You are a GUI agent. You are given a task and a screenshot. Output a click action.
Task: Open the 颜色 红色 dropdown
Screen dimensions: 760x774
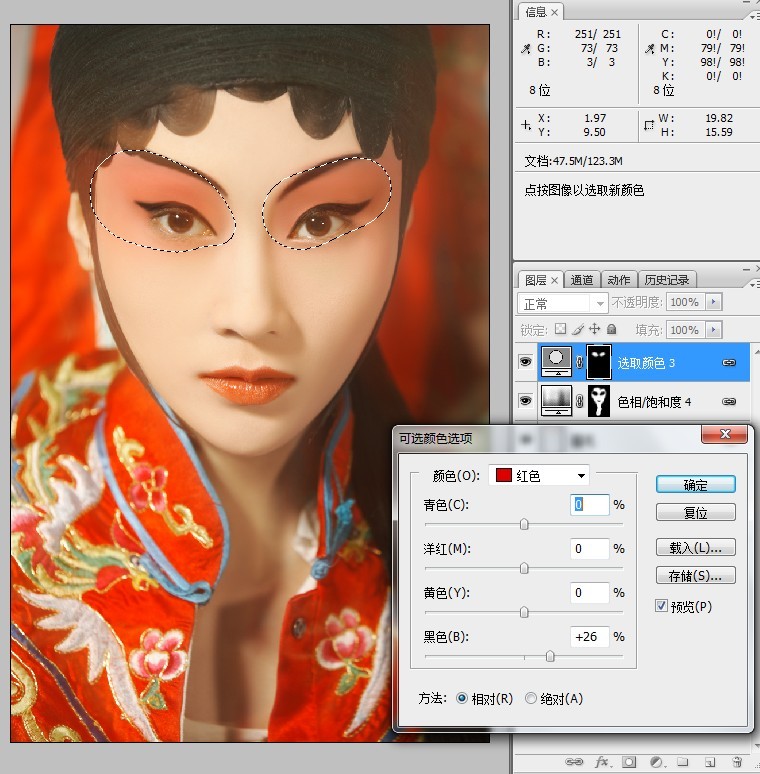pyautogui.click(x=539, y=475)
